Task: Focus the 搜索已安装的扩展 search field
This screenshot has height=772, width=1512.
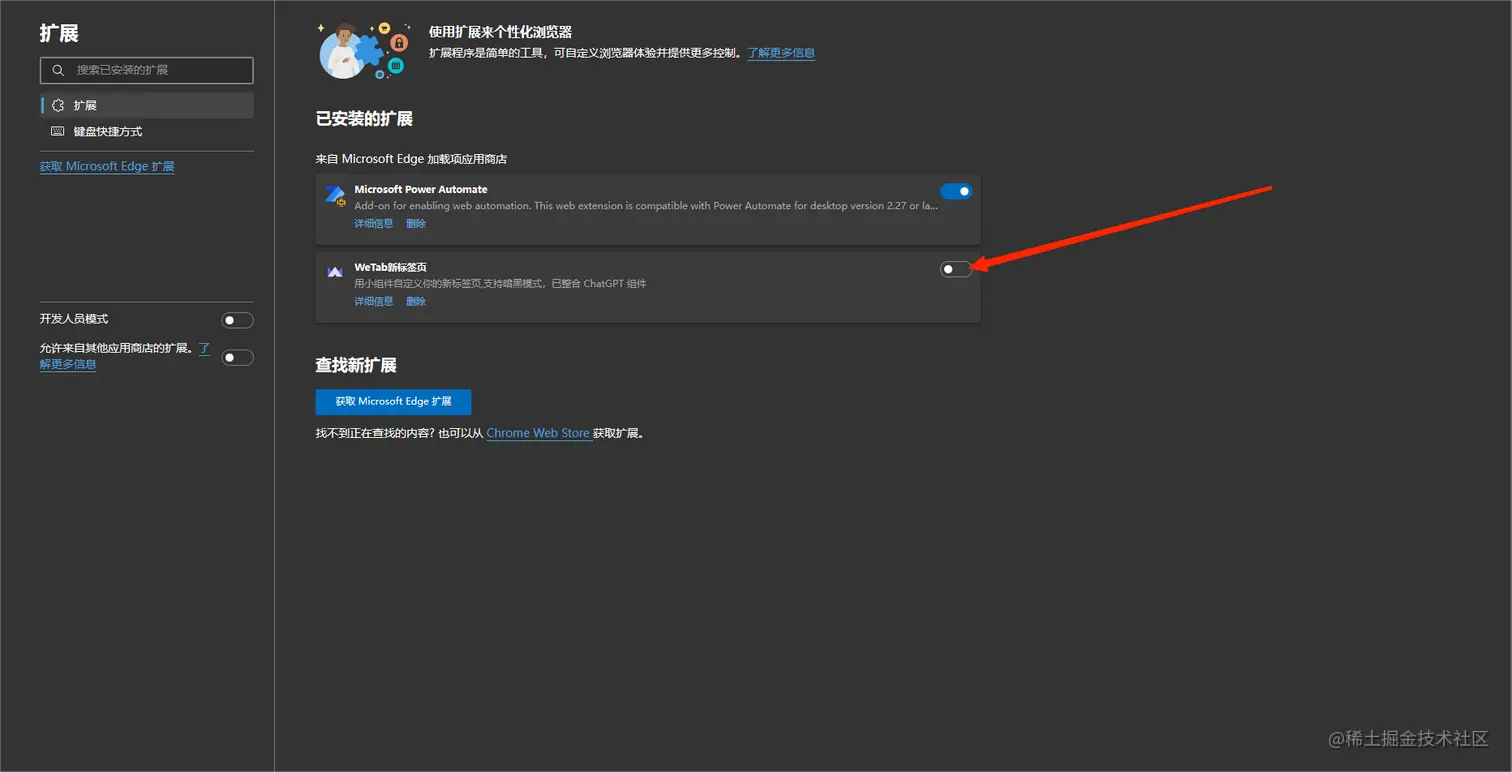Action: (x=147, y=70)
